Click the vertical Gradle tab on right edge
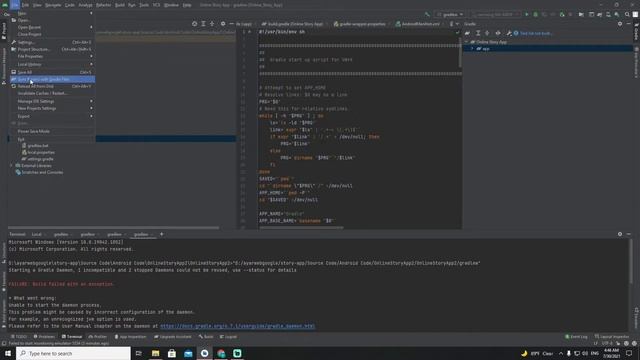This screenshot has height=360, width=640. 636,31
